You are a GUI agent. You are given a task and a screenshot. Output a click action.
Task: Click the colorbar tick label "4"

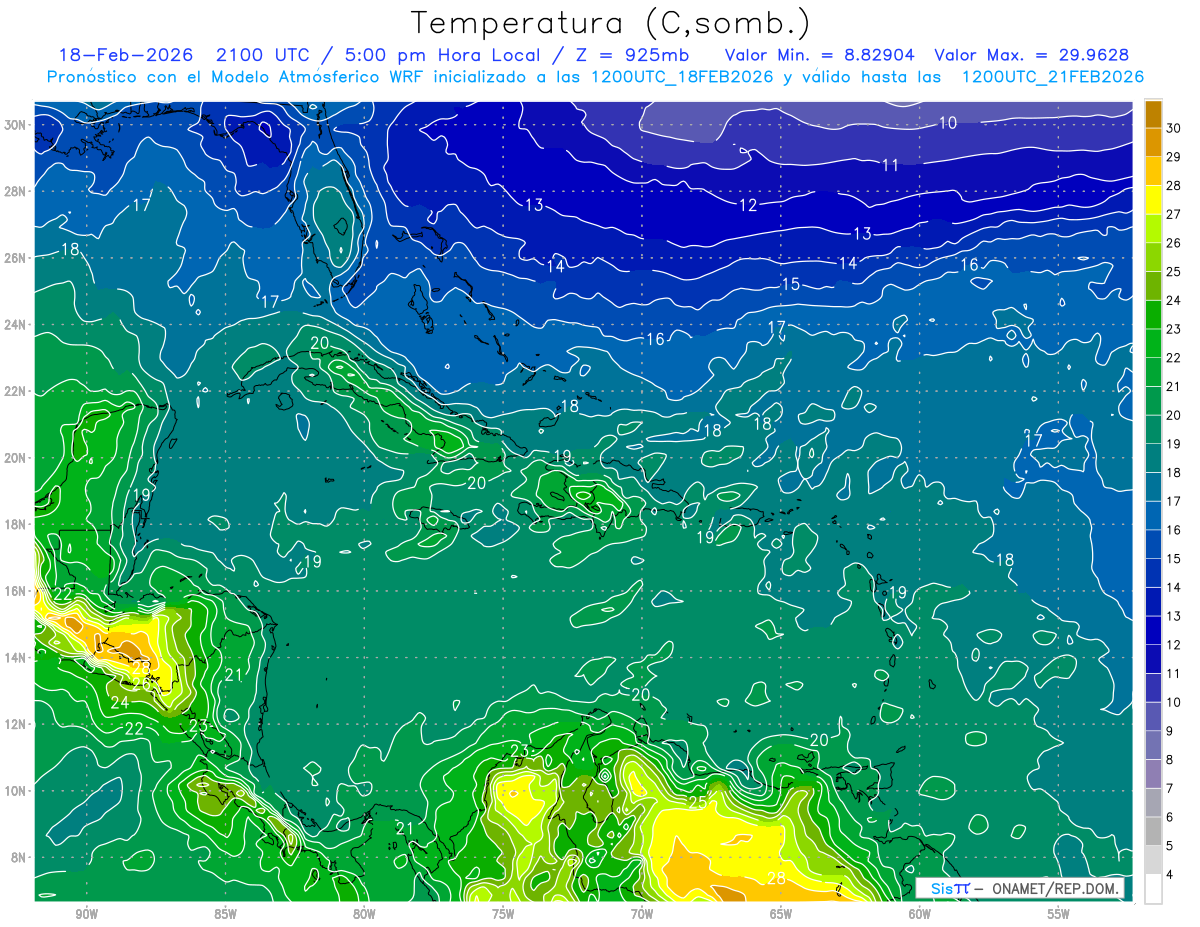pos(1171,875)
